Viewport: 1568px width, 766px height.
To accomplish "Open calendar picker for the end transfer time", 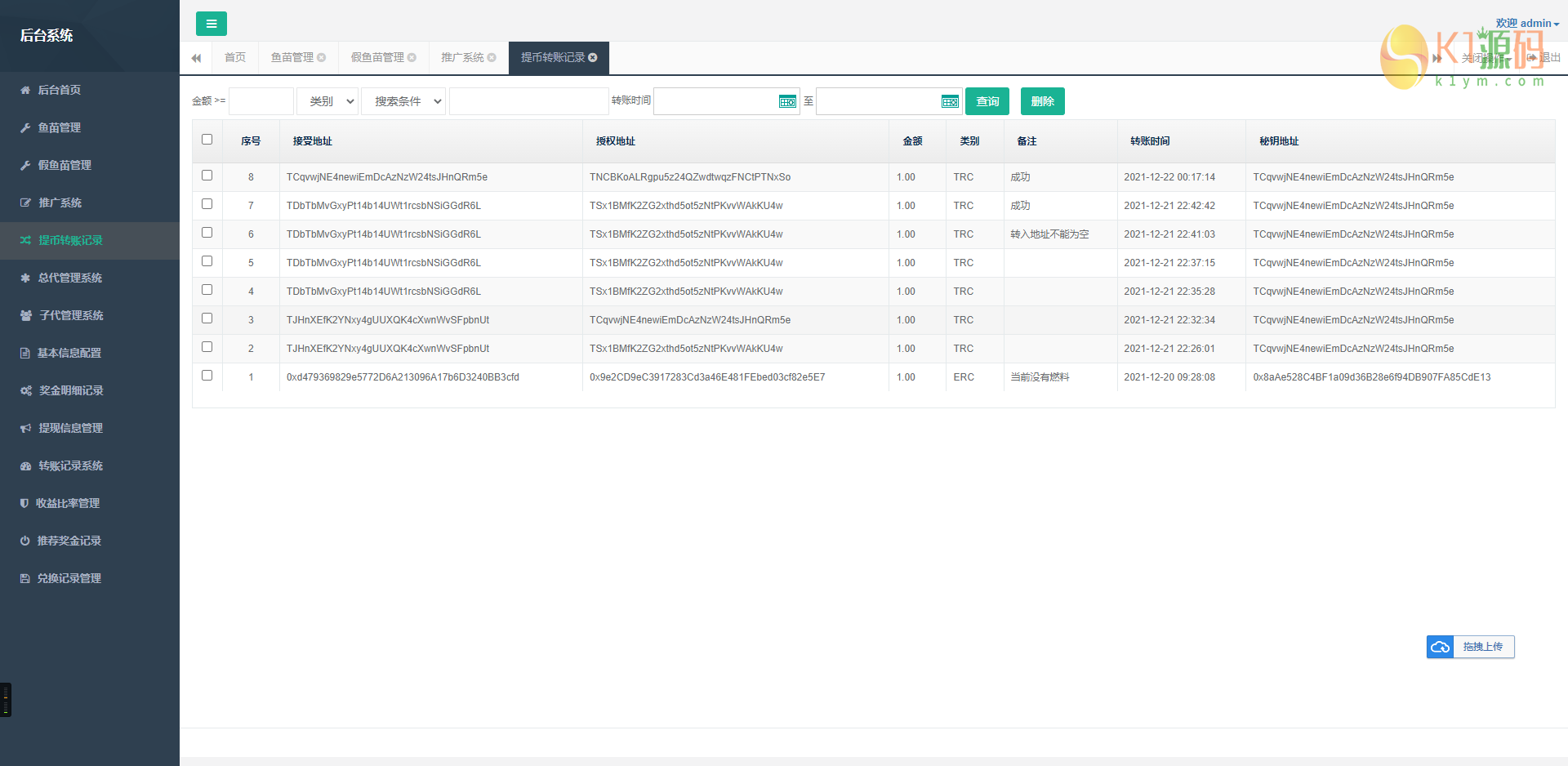I will (x=950, y=102).
